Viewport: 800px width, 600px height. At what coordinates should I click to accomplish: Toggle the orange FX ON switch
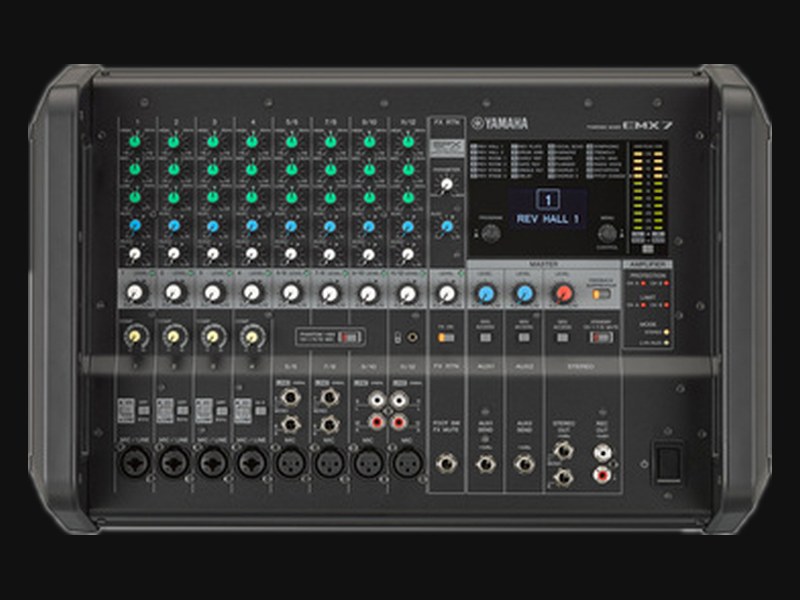click(x=445, y=338)
